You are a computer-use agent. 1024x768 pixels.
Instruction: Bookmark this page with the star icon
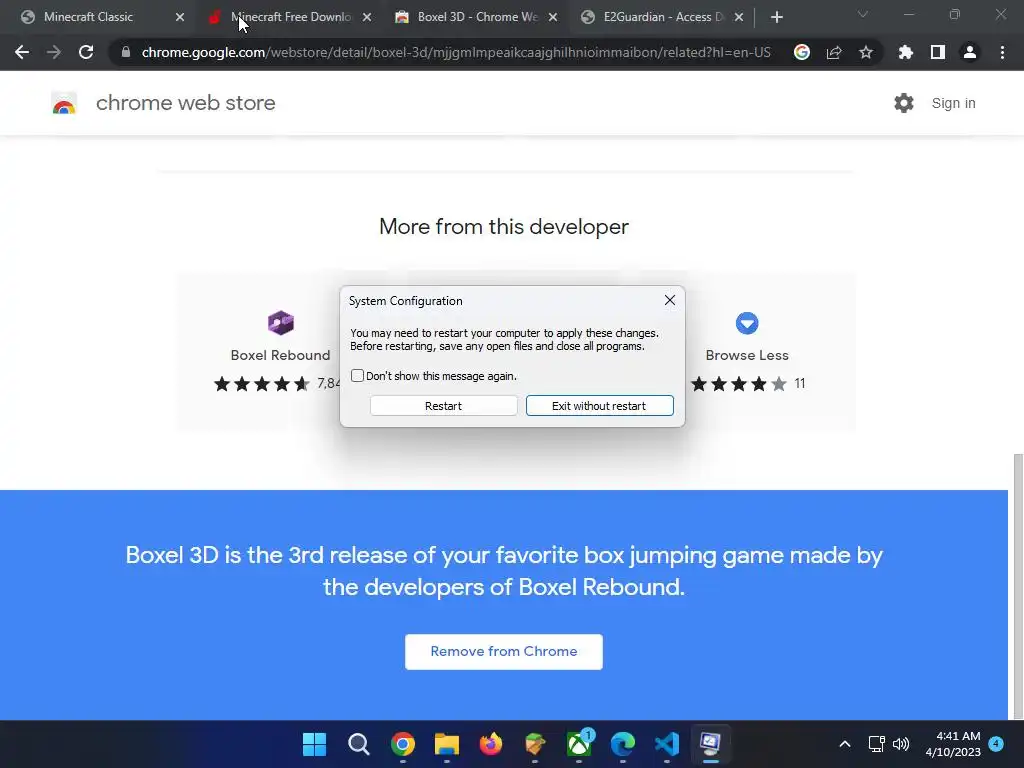866,52
